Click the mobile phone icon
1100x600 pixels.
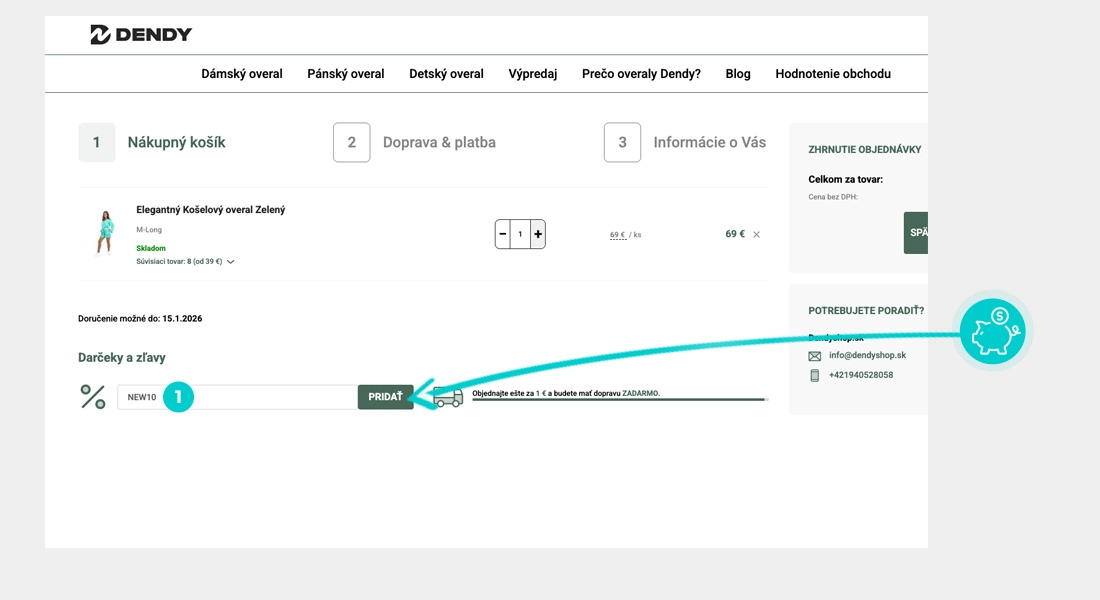click(x=814, y=375)
